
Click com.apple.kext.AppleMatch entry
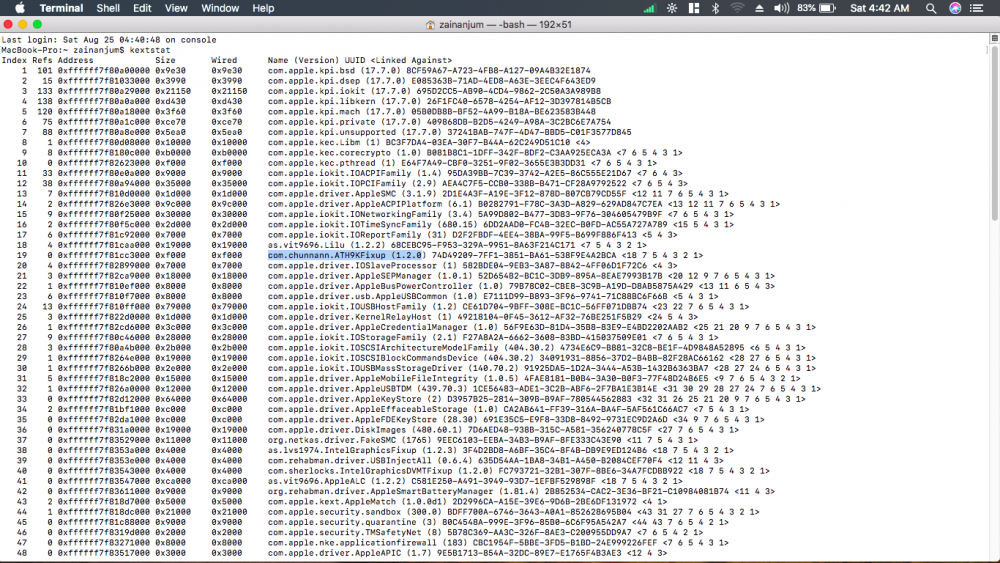467,501
